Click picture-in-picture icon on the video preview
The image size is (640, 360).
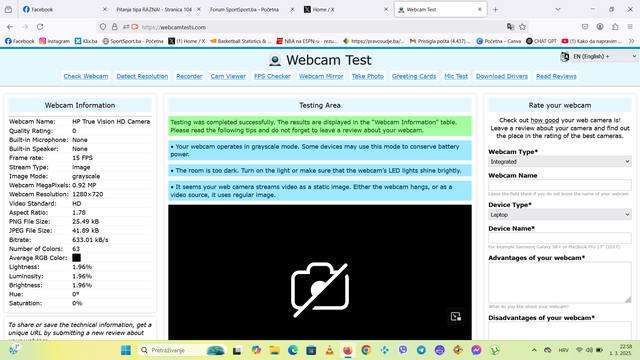tap(456, 316)
